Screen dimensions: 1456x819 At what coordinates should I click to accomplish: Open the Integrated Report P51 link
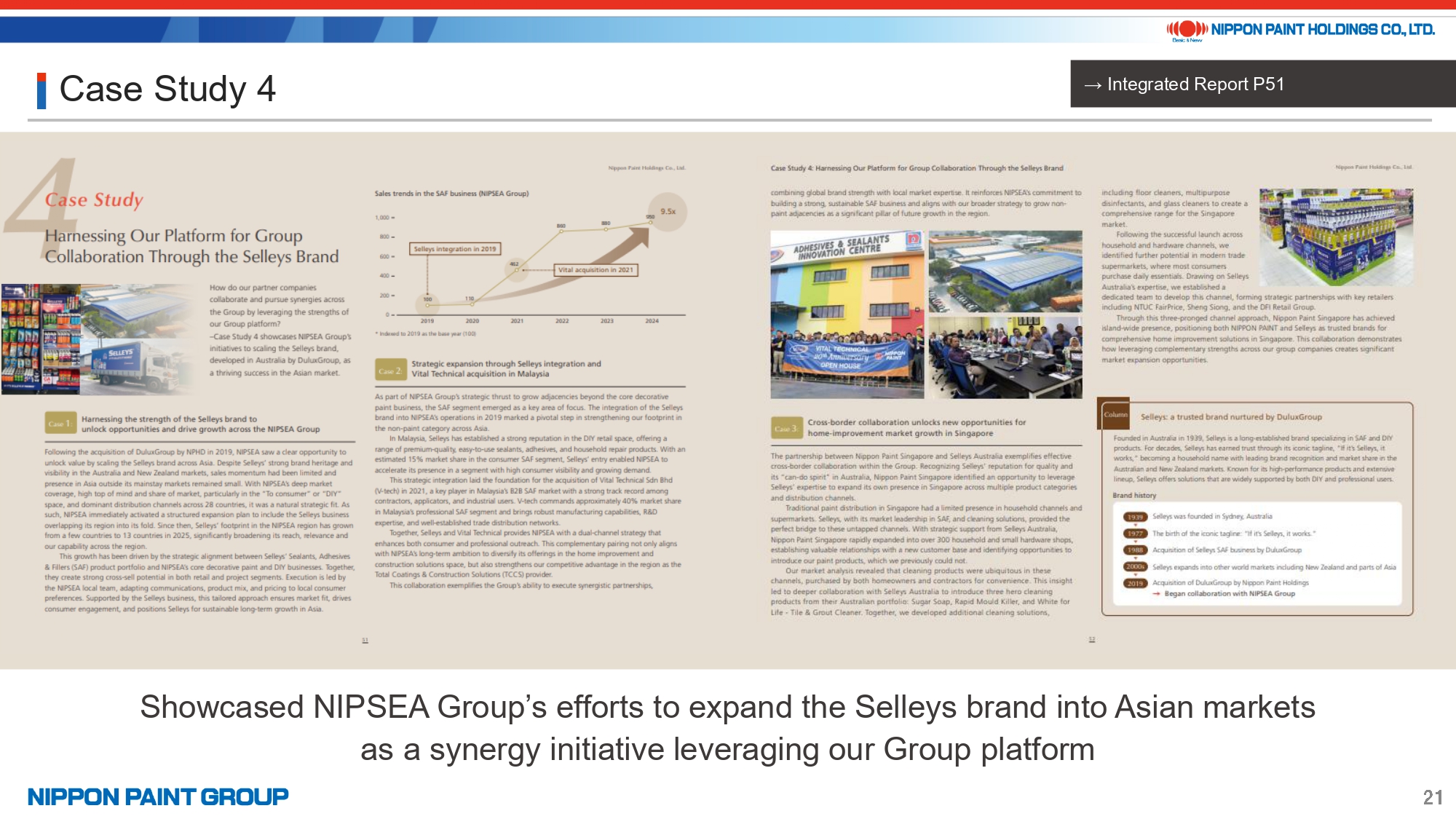pos(1263,84)
